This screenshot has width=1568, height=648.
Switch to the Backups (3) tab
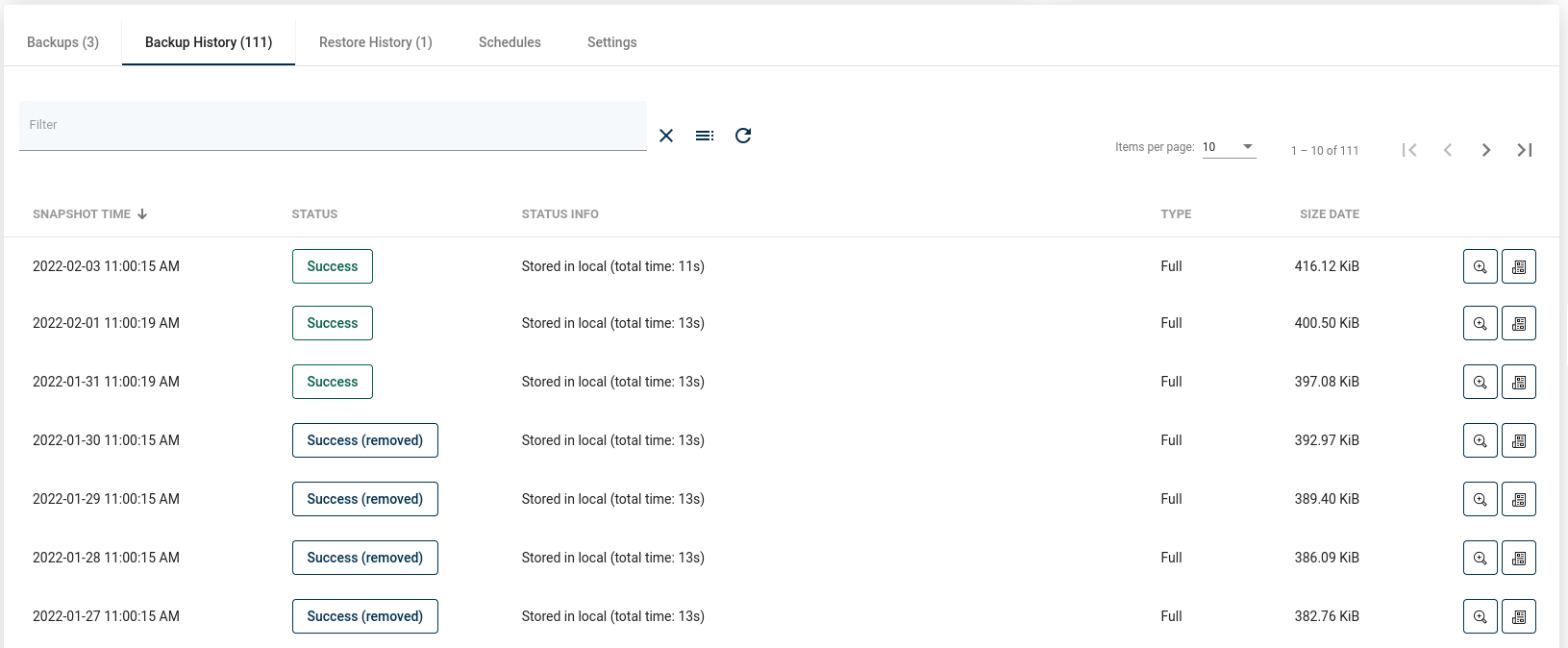coord(62,42)
